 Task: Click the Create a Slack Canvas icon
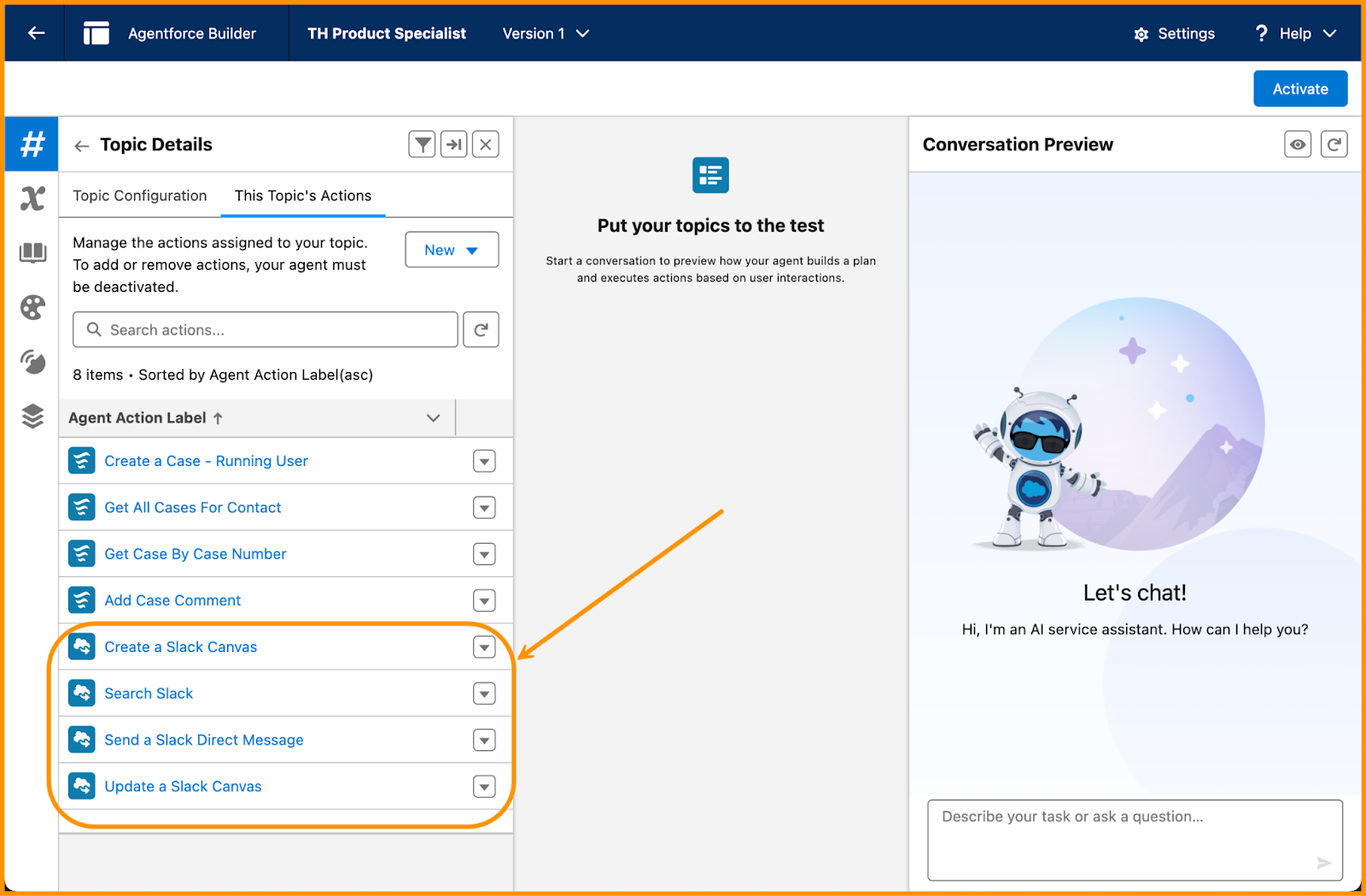click(82, 647)
